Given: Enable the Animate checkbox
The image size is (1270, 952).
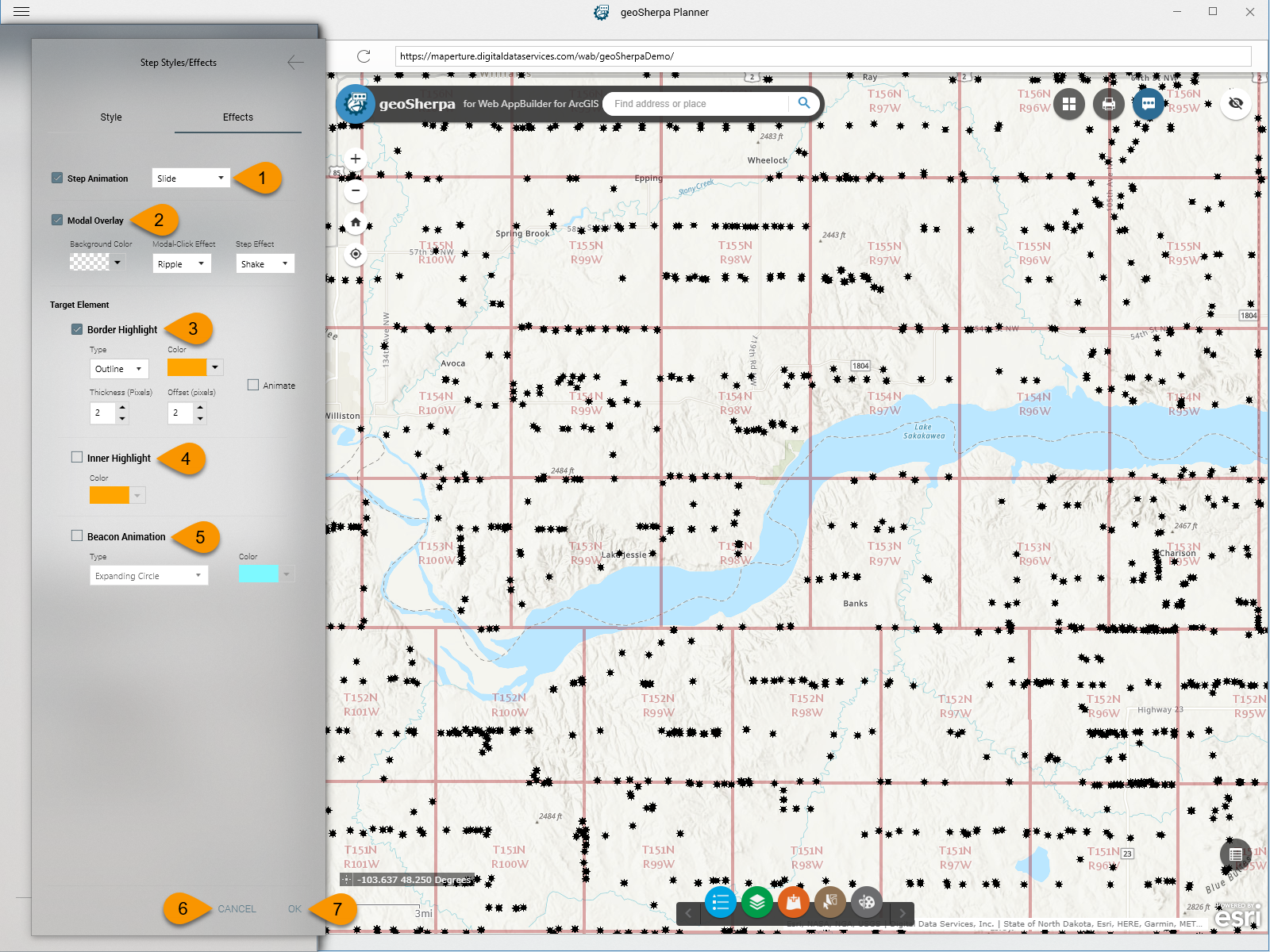Looking at the screenshot, I should tap(253, 385).
